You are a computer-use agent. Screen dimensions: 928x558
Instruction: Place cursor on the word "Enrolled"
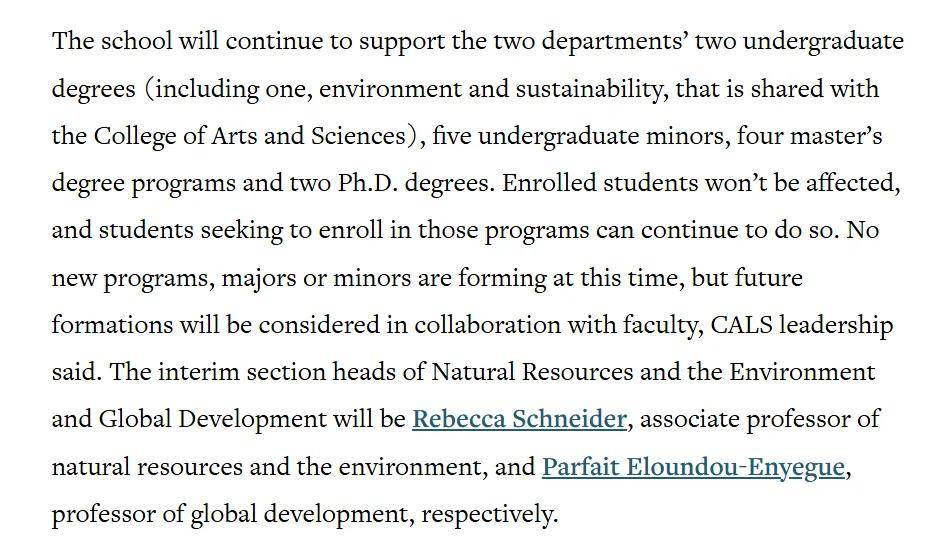pos(545,183)
